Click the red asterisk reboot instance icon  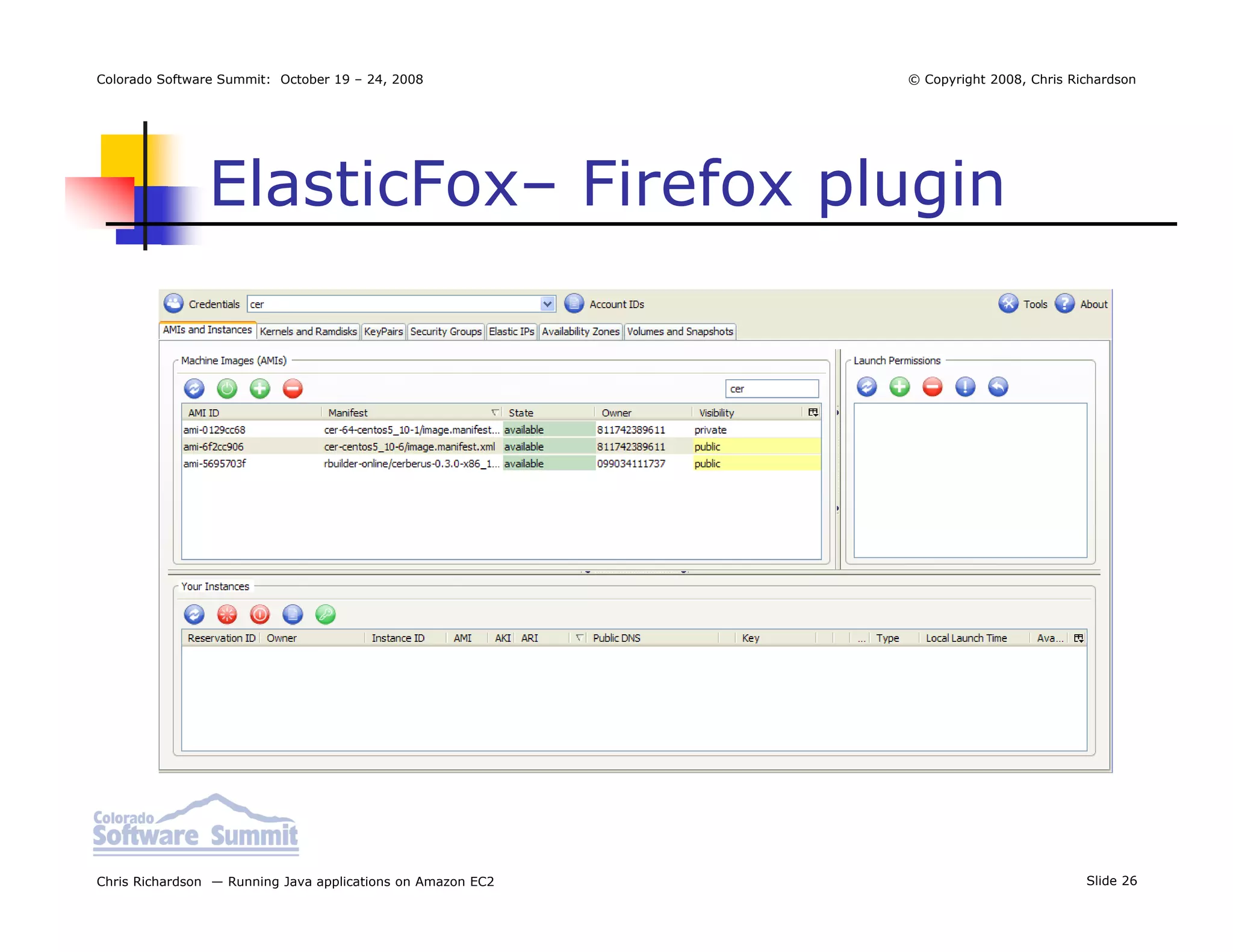pos(227,614)
